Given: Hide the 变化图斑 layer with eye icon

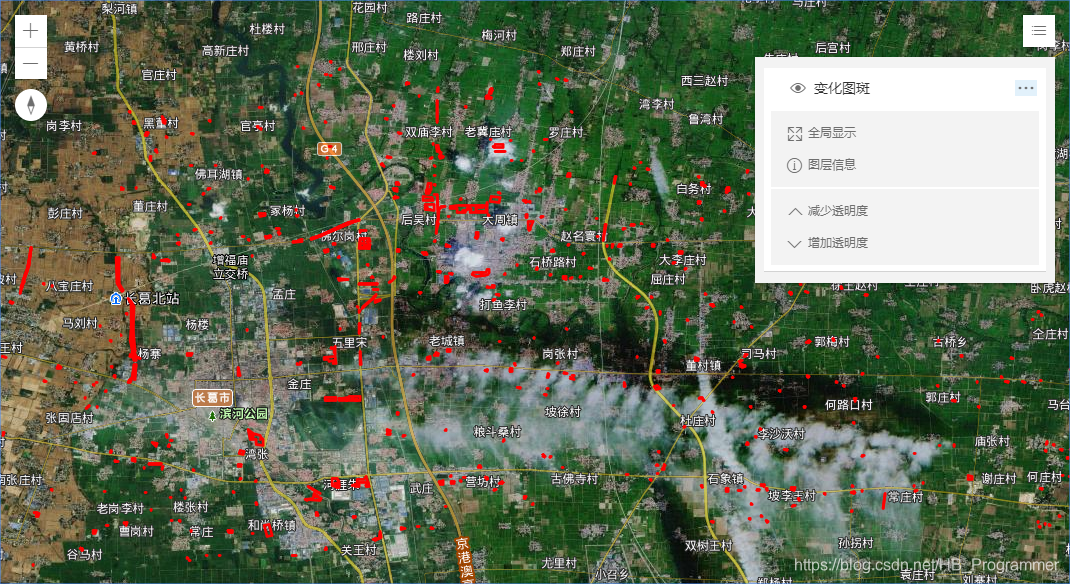Looking at the screenshot, I should pyautogui.click(x=797, y=88).
